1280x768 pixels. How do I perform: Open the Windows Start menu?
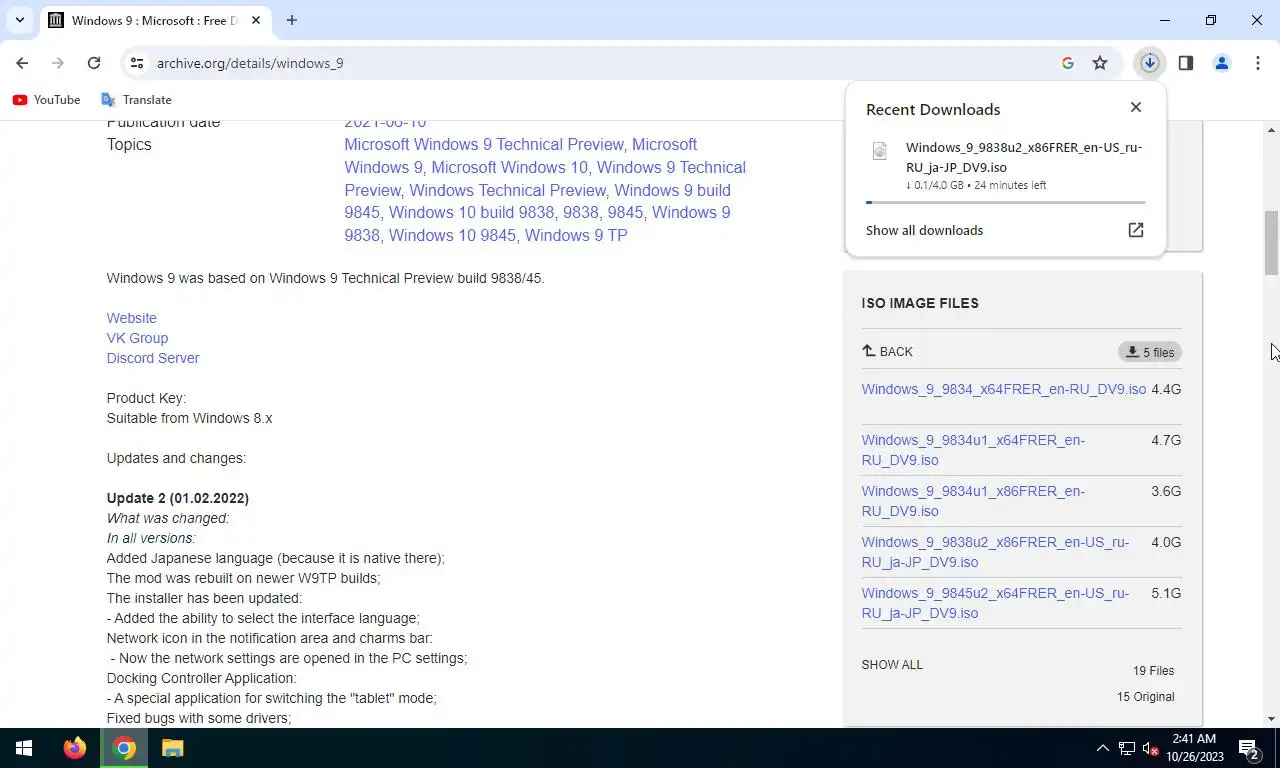point(24,748)
